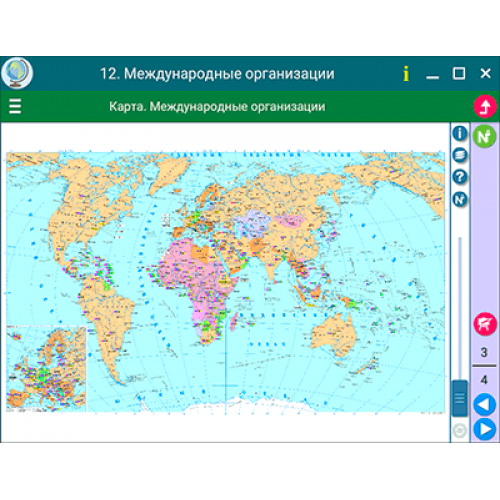The image size is (500, 500).
Task: Open the blue info icon in the map sidebar
Action: coord(460,133)
